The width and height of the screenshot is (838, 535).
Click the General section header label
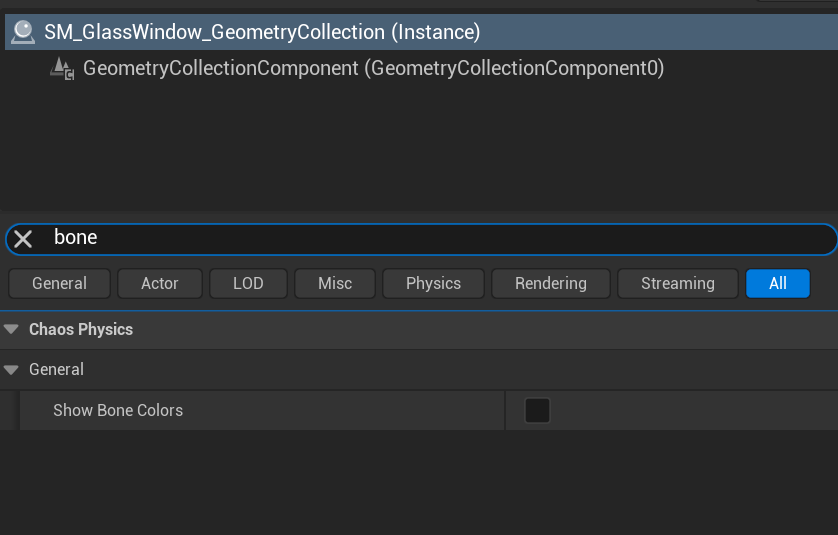point(56,369)
